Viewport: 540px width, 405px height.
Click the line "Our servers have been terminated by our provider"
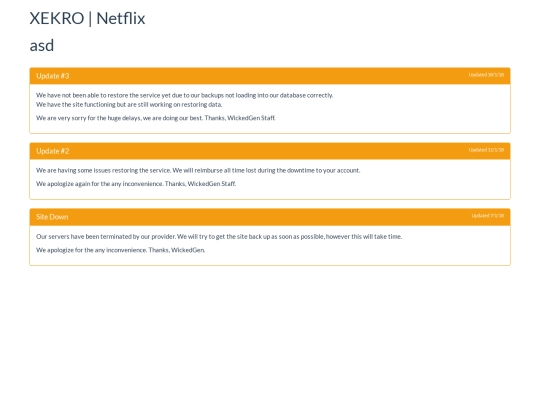pyautogui.click(x=219, y=236)
